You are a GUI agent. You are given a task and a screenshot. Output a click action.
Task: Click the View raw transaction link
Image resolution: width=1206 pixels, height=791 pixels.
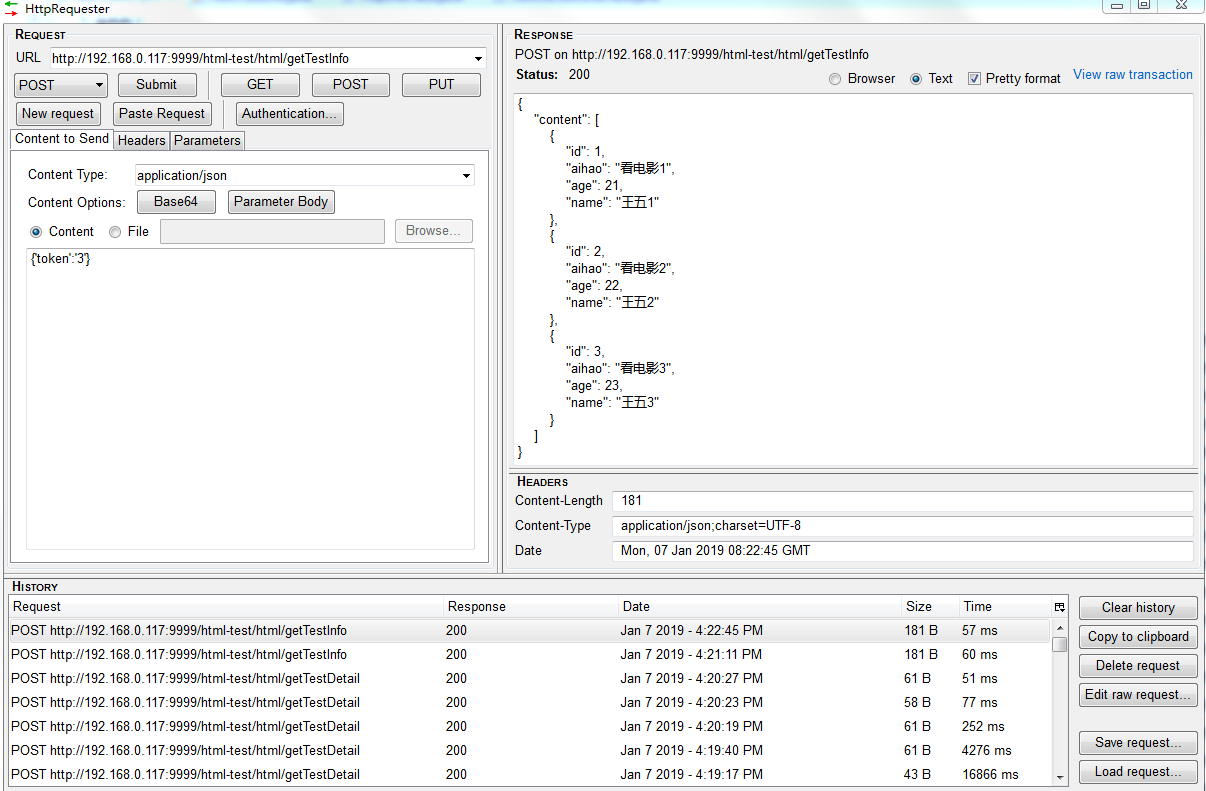click(x=1132, y=74)
